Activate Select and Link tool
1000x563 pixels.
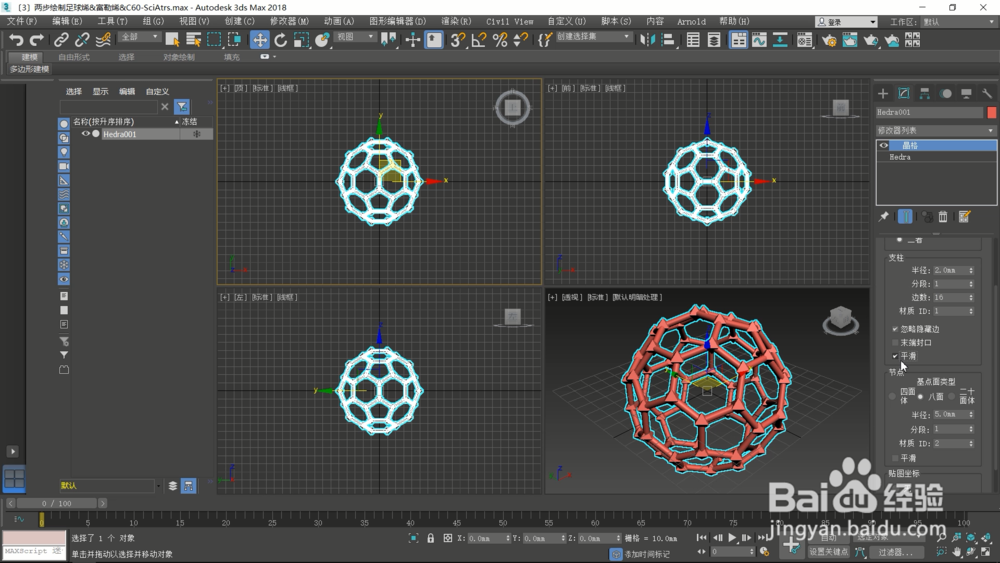pyautogui.click(x=61, y=40)
